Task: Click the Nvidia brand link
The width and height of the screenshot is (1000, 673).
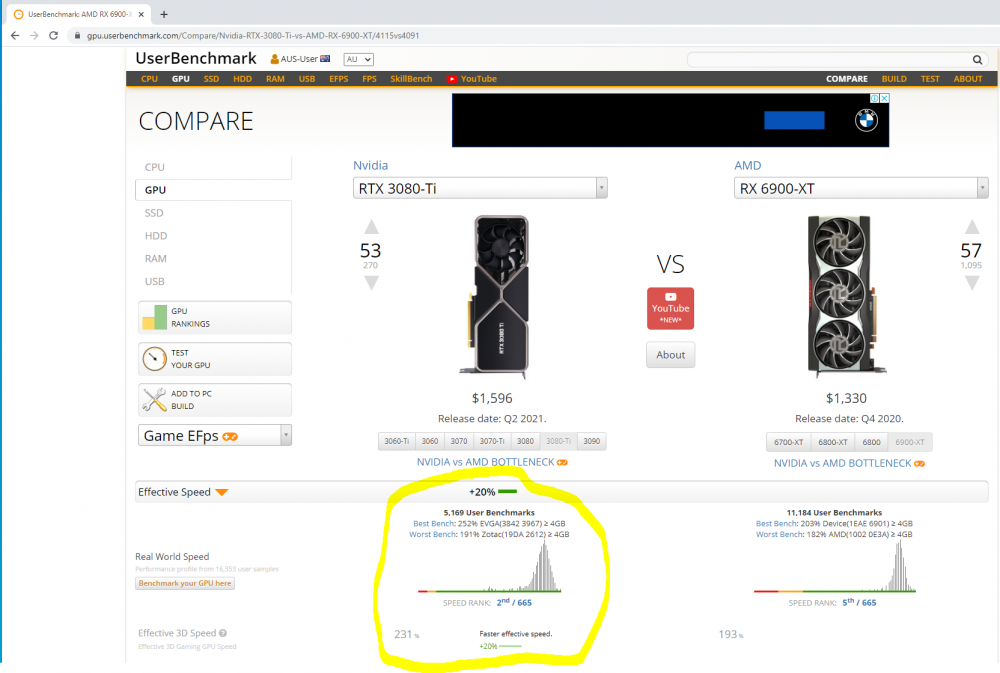Action: click(x=371, y=165)
